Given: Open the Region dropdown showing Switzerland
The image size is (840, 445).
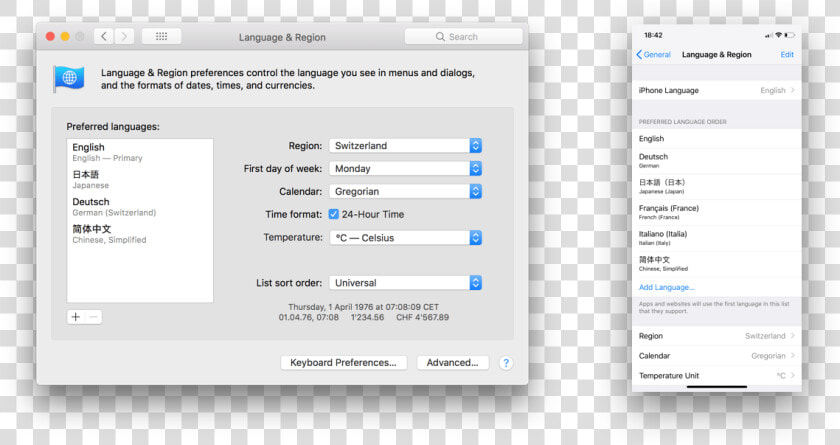Looking at the screenshot, I should pos(406,146).
